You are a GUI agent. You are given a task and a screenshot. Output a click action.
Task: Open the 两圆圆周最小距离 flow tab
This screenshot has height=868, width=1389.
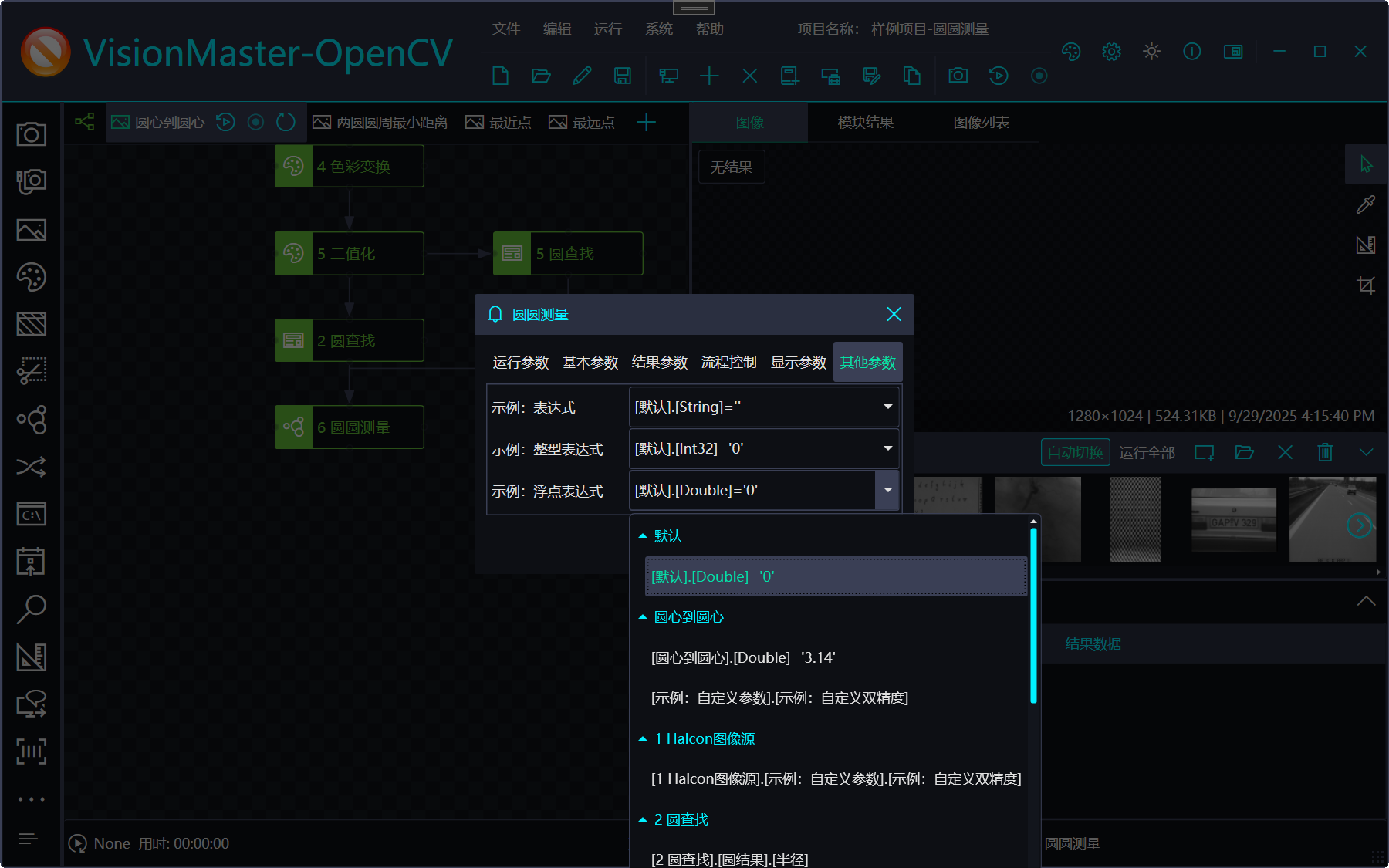[380, 122]
